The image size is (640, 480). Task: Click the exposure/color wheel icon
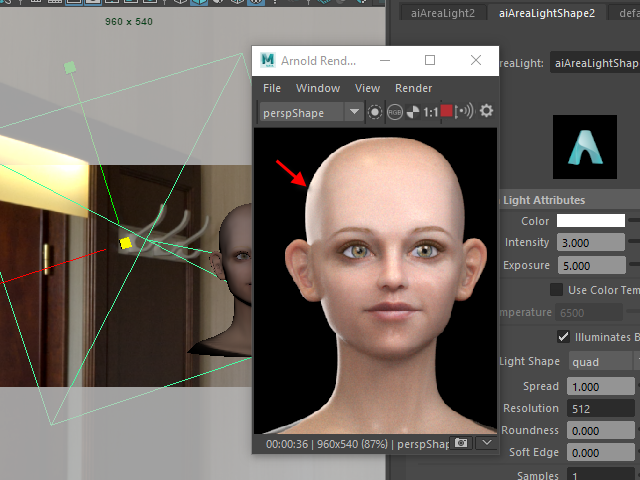click(x=412, y=112)
